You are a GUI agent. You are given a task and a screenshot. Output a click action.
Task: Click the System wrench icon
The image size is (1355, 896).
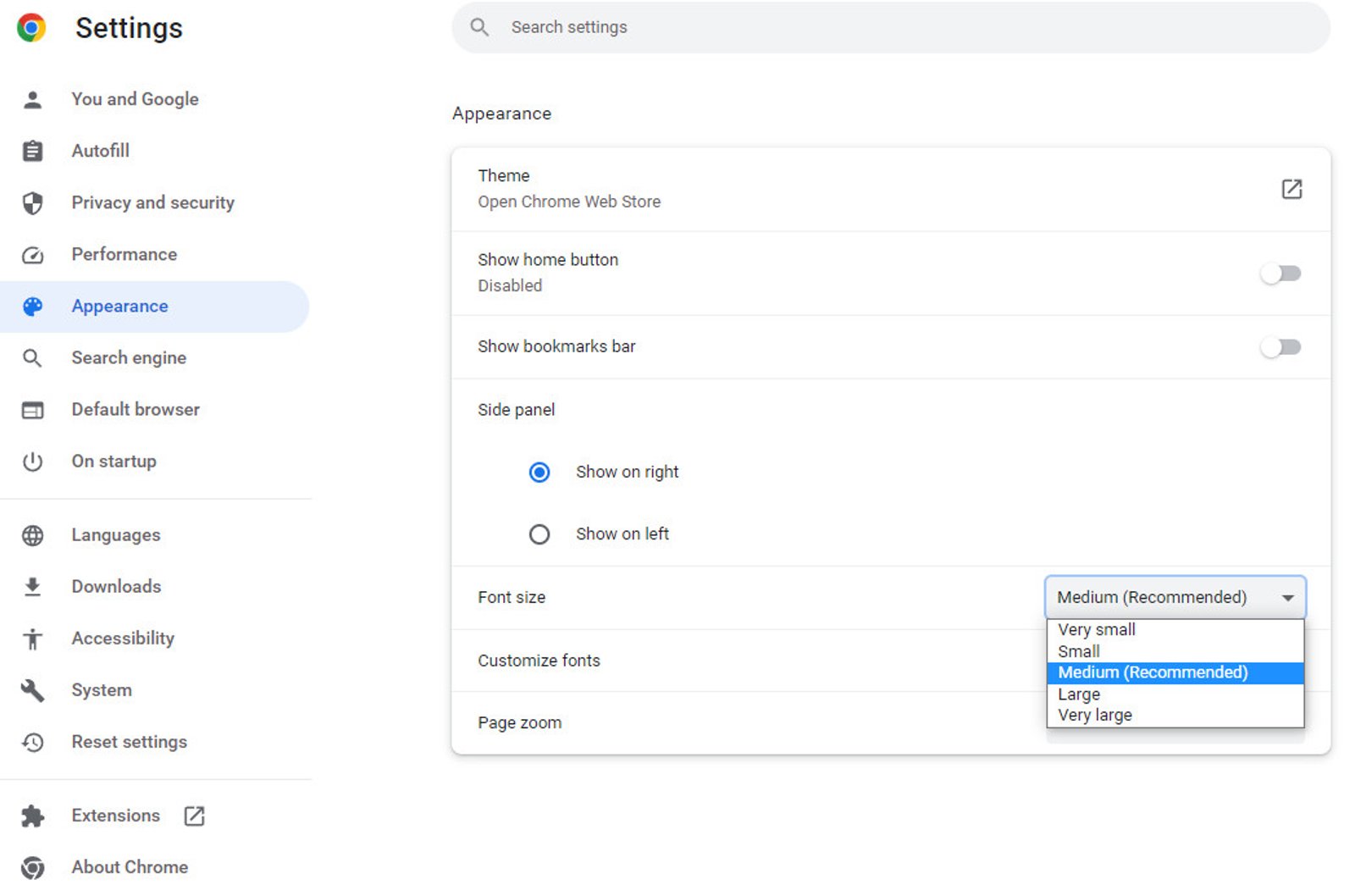coord(32,690)
